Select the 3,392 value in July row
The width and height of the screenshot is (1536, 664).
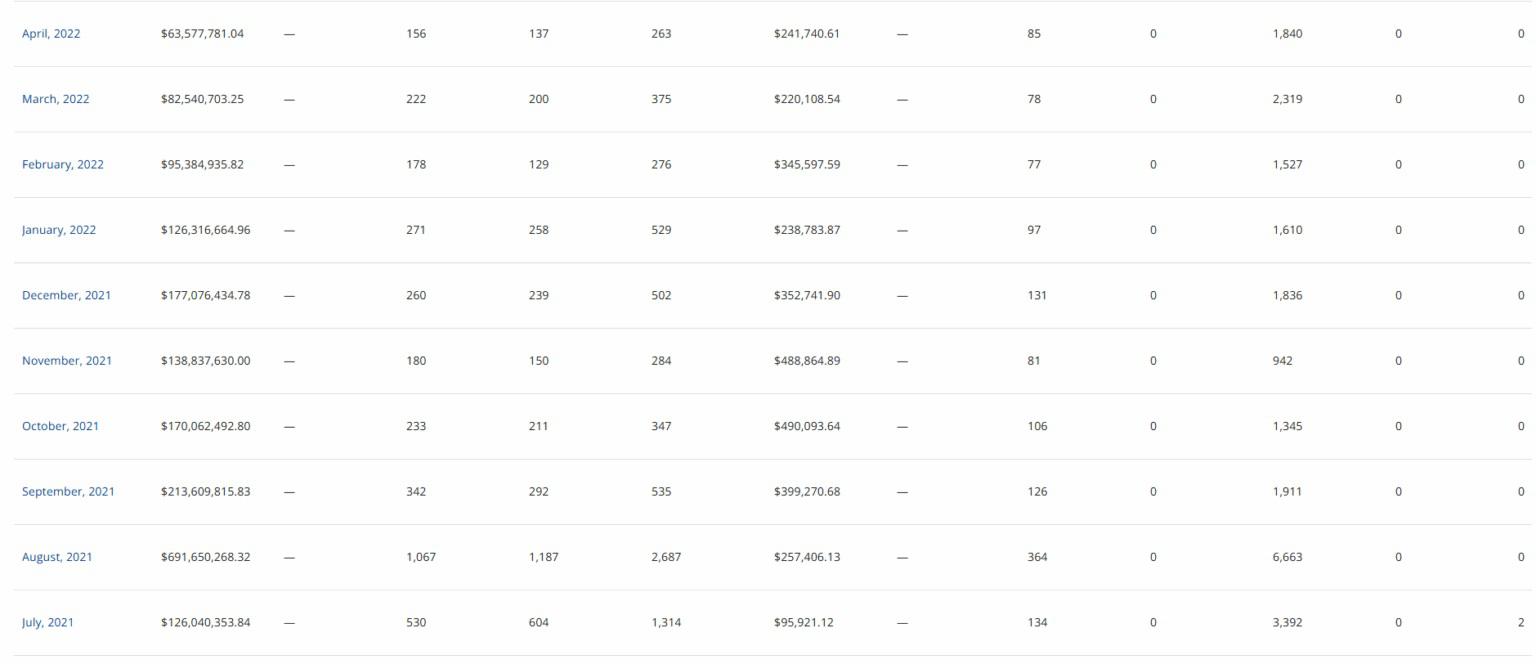1287,623
